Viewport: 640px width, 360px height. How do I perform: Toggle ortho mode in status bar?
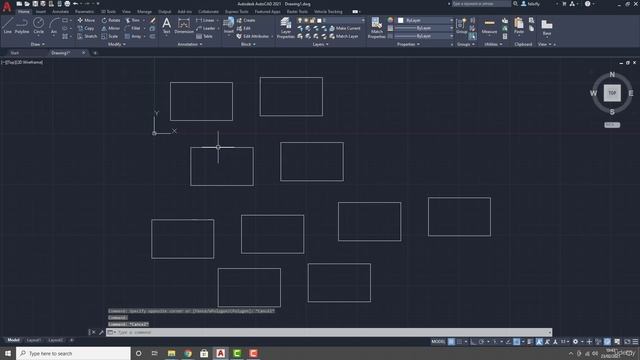473,342
